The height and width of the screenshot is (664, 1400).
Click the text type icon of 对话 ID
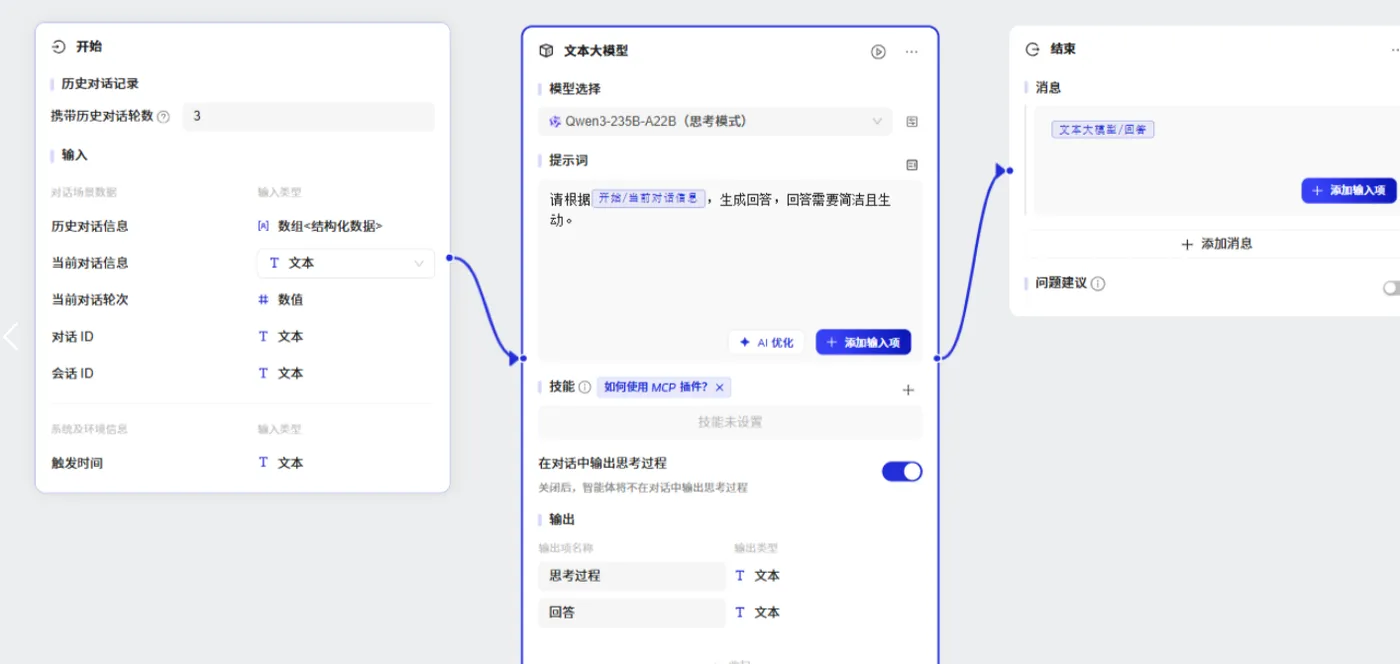[263, 336]
